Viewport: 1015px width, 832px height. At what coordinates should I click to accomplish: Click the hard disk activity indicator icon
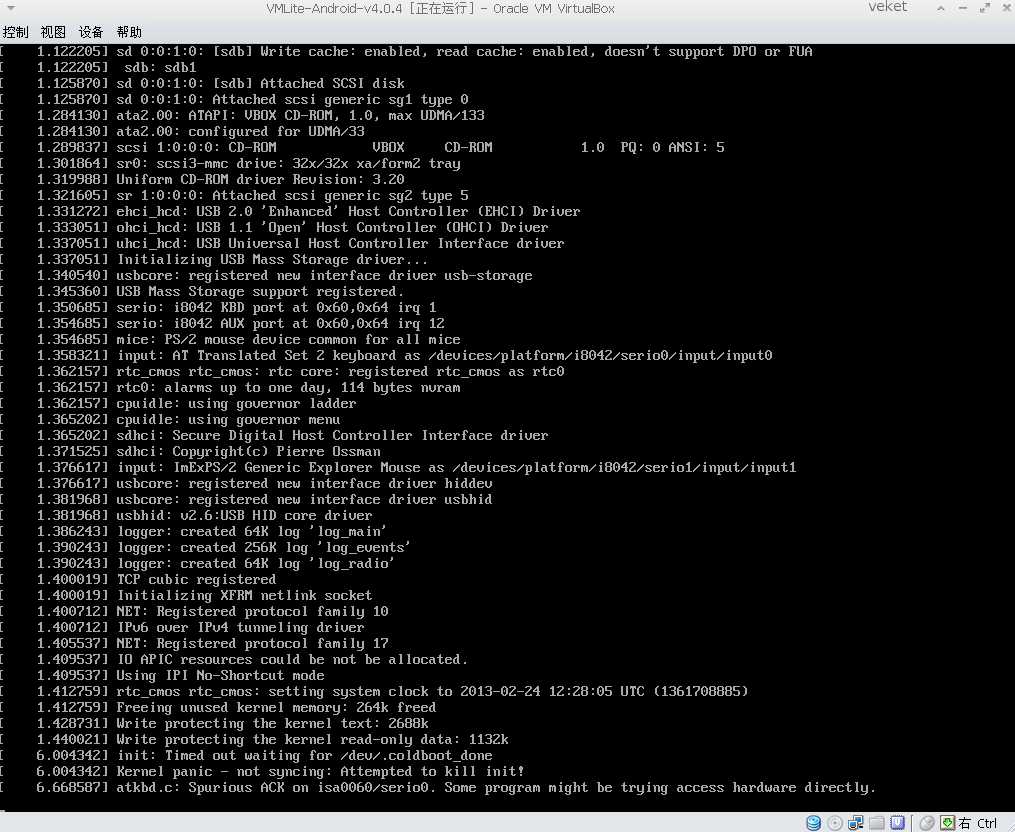coord(814,823)
